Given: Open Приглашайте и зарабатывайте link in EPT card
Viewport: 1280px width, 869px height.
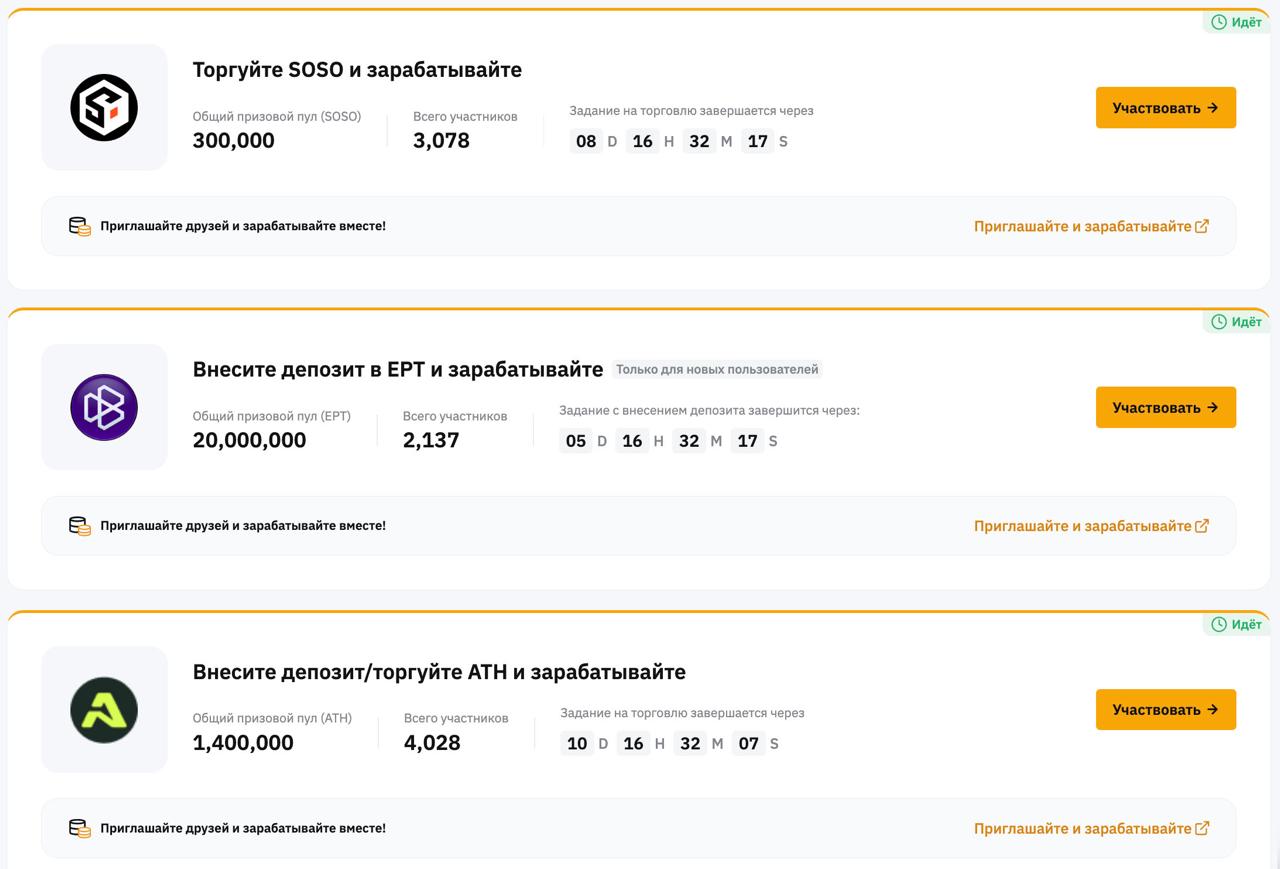Looking at the screenshot, I should pyautogui.click(x=1083, y=526).
